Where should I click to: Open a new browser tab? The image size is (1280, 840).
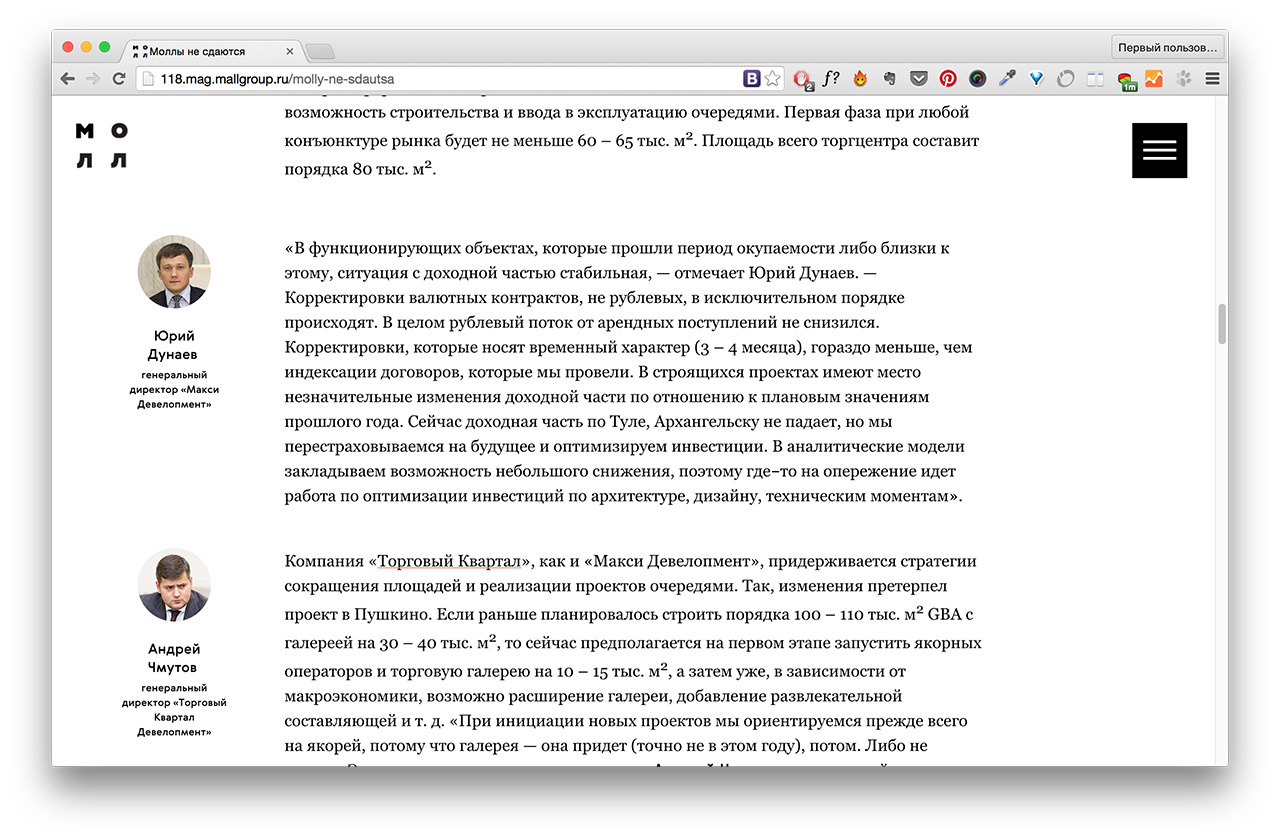tap(320, 51)
